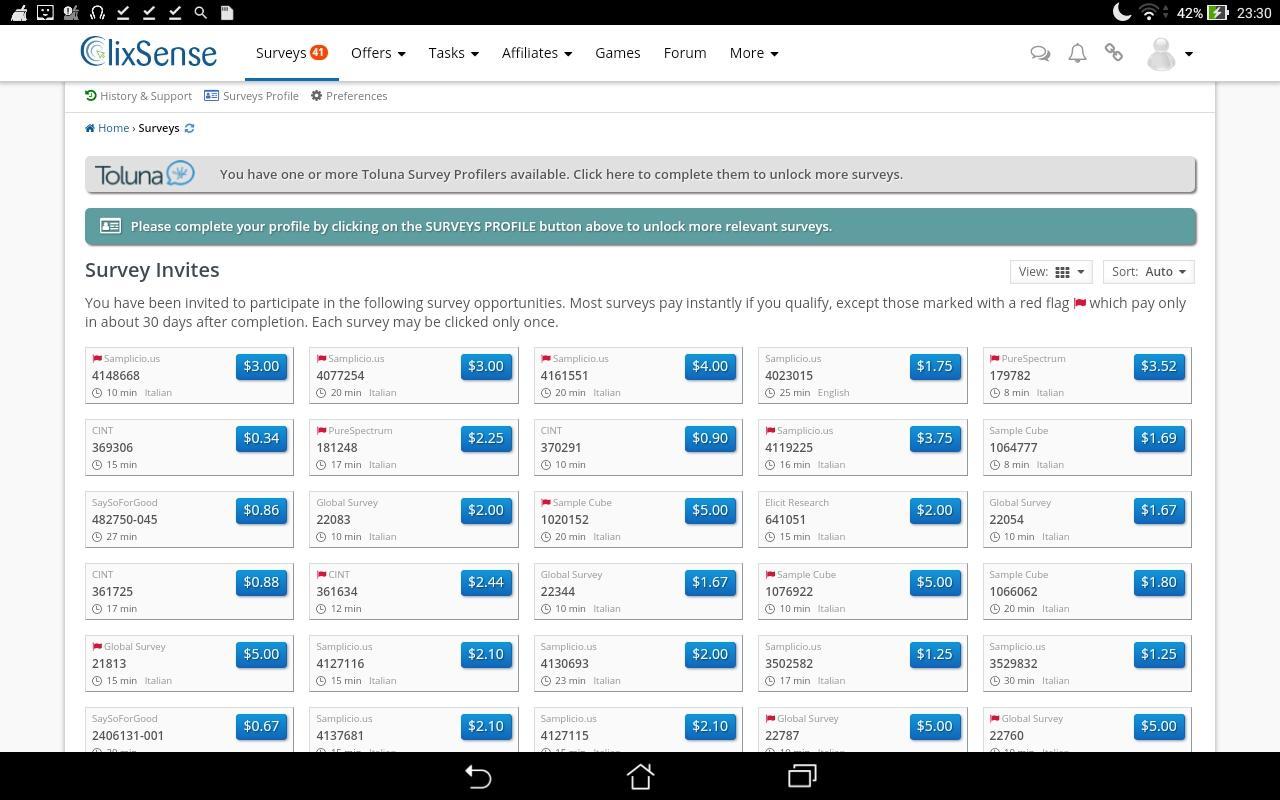The image size is (1280, 800).
Task: Open the View layout dropdown
Action: click(1051, 272)
